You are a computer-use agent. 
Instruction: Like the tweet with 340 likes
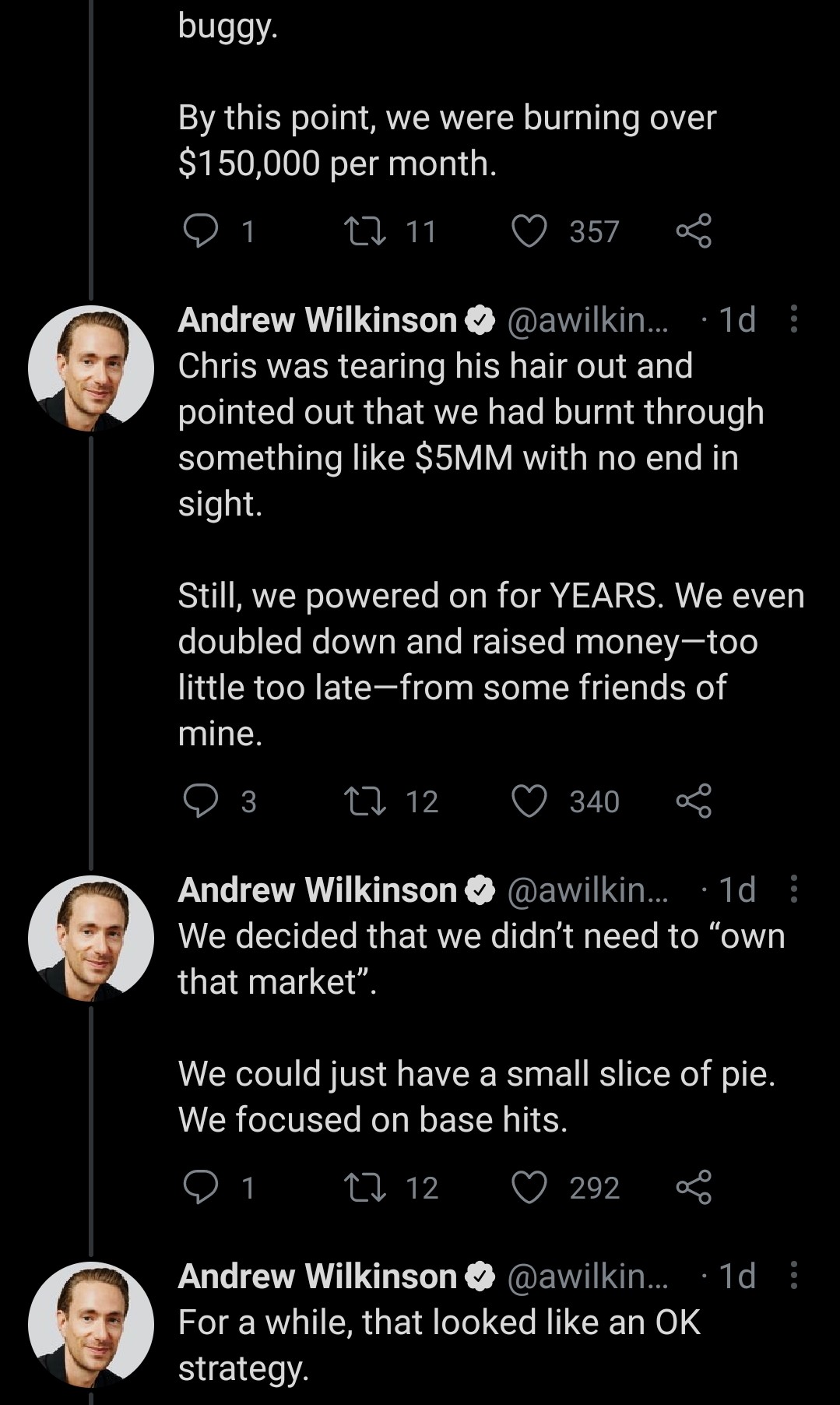click(529, 801)
